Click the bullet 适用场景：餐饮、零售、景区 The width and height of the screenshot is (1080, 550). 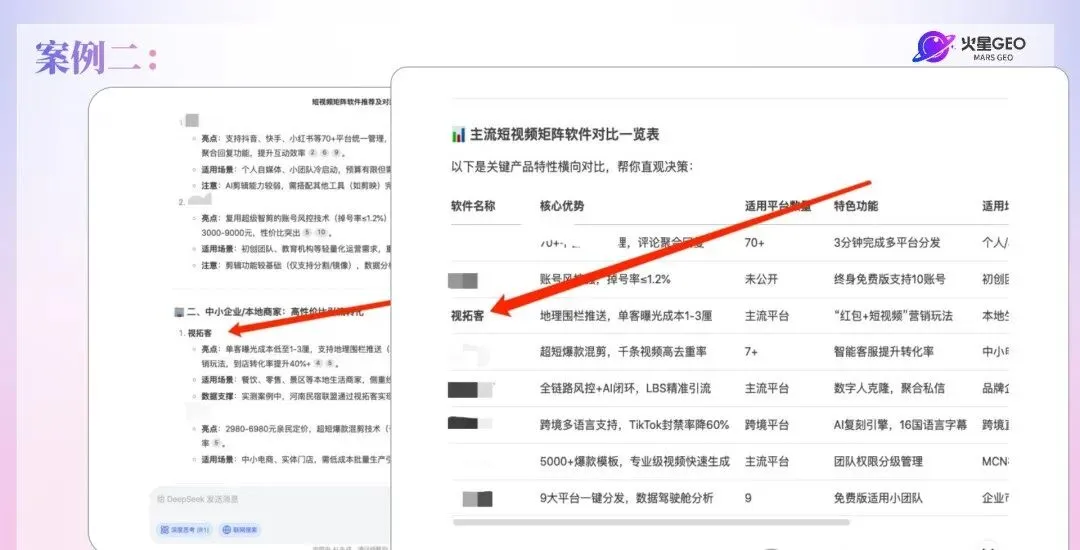(x=295, y=380)
